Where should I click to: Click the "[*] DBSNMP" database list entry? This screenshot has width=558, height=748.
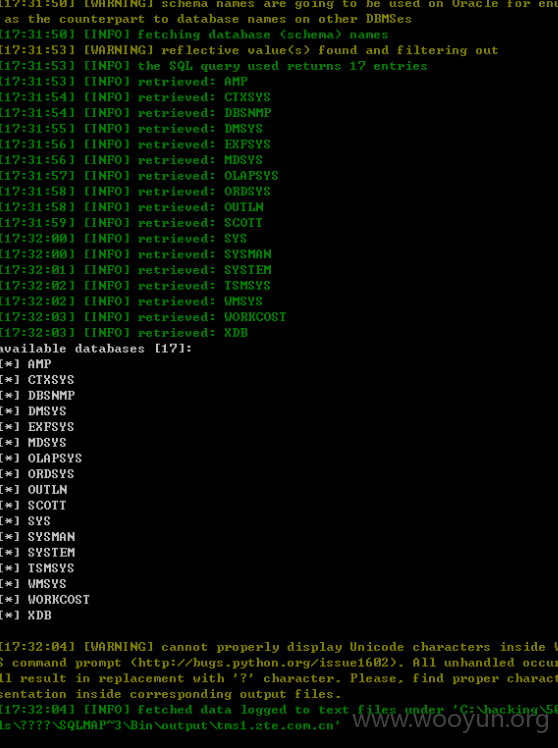pyautogui.click(x=38, y=396)
